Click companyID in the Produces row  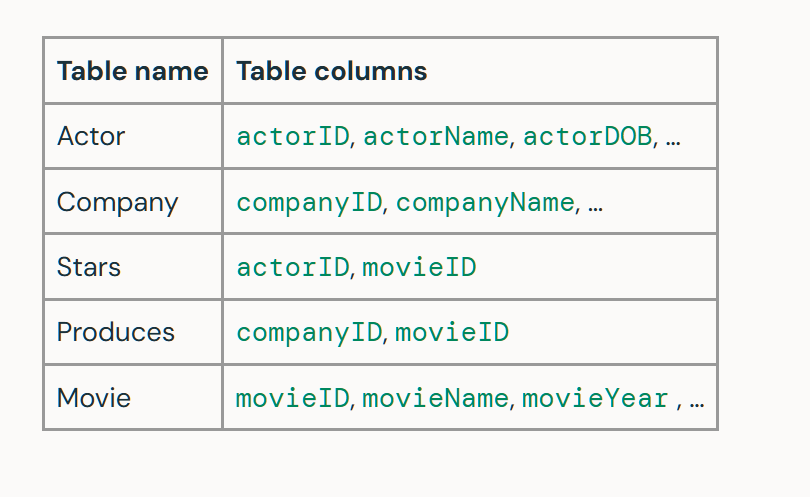coord(309,333)
